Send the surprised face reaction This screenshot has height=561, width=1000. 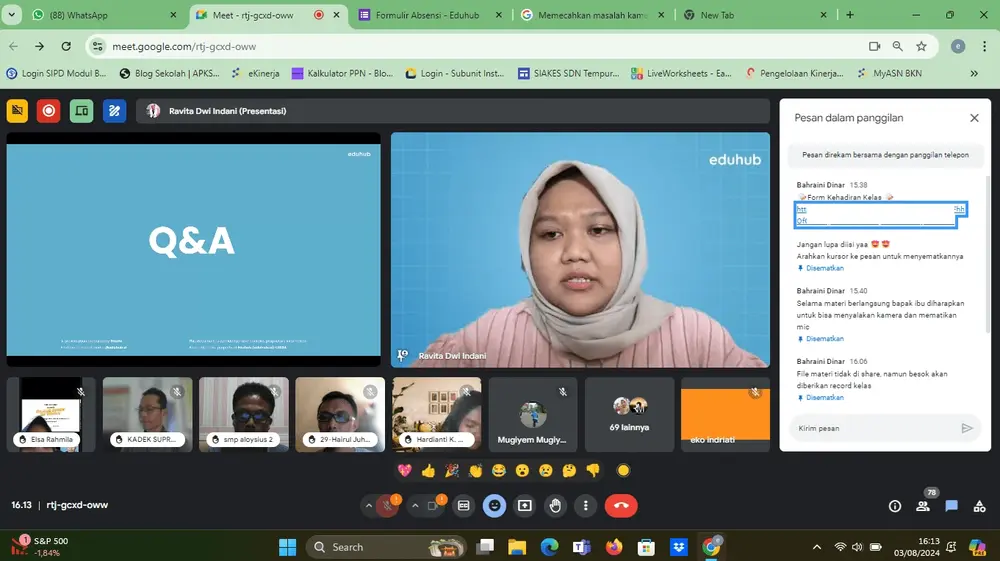522,470
